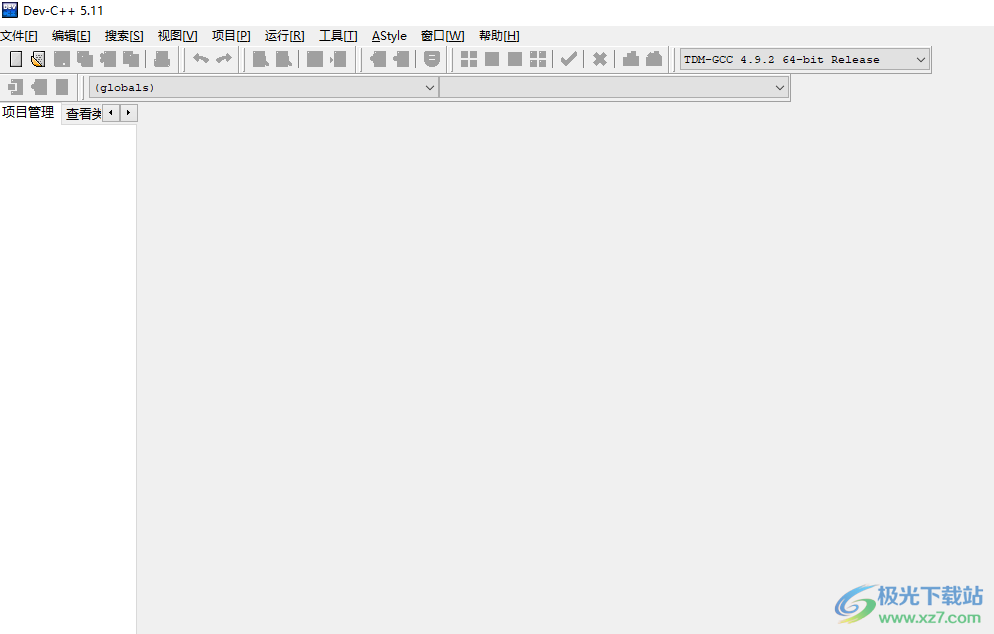Click the left tab scroll arrow
The image size is (994, 634).
(x=111, y=113)
